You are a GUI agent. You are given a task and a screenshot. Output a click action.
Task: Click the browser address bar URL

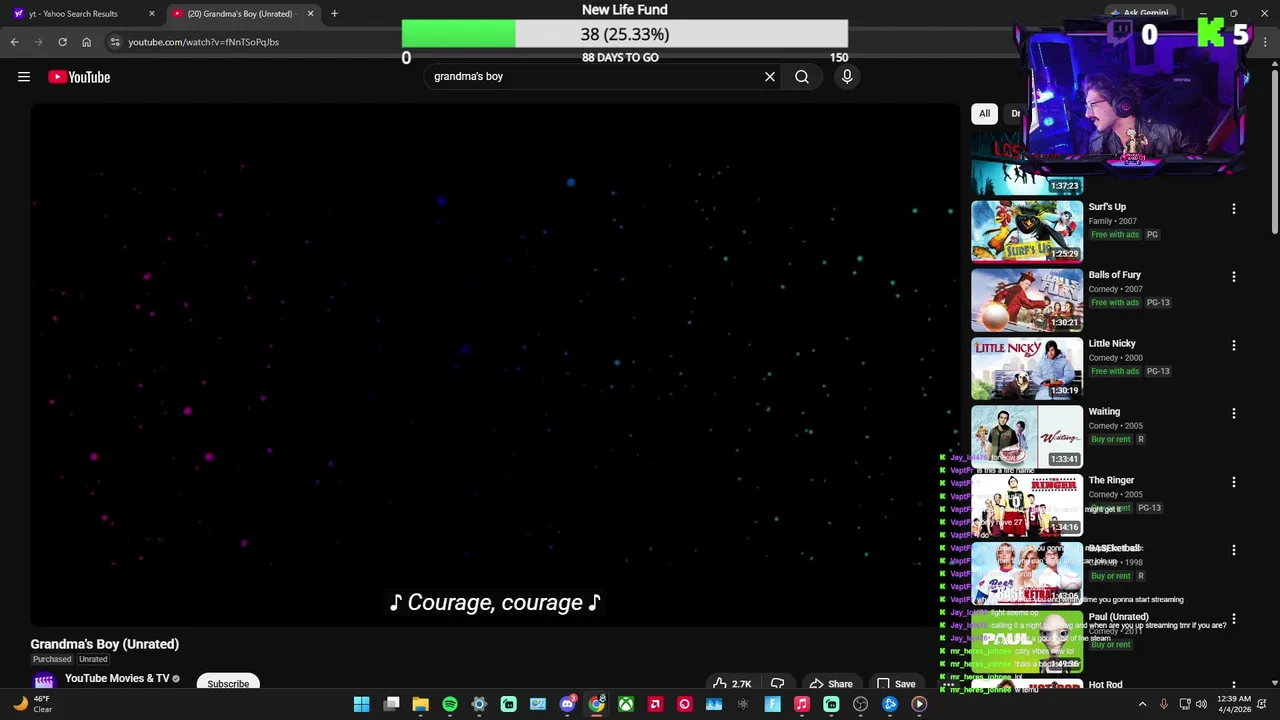click(x=203, y=42)
